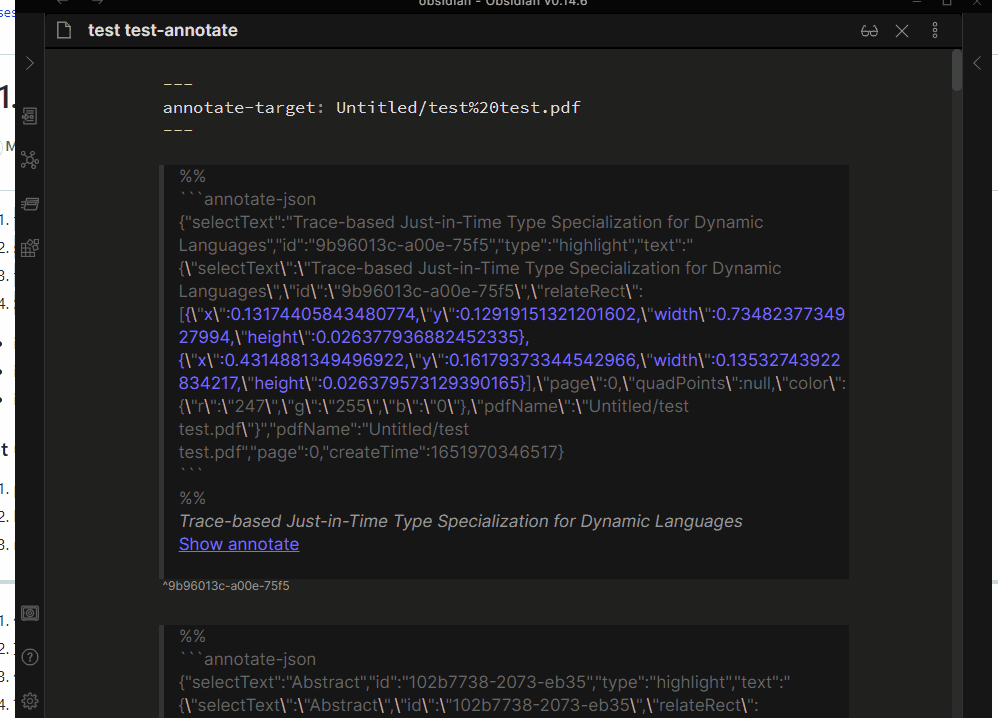Close the test test-annotate pane
This screenshot has width=998, height=718.
[902, 31]
